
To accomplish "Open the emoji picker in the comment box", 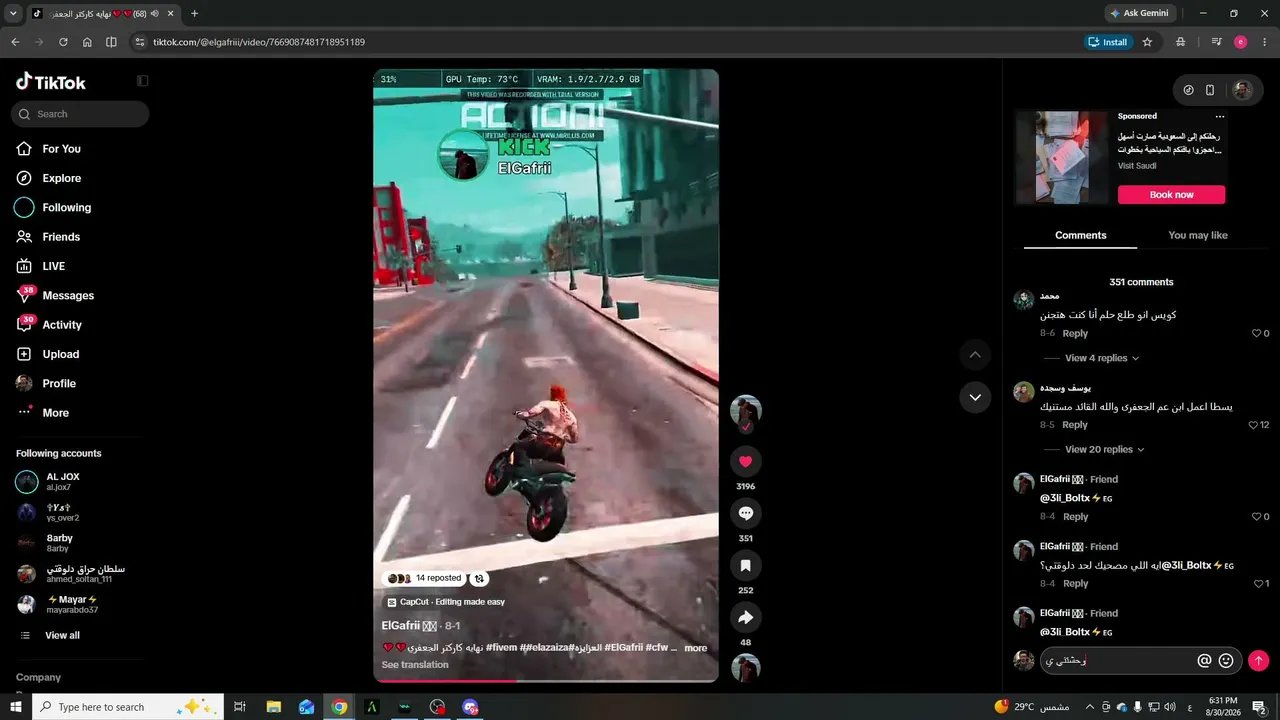I will [1226, 660].
